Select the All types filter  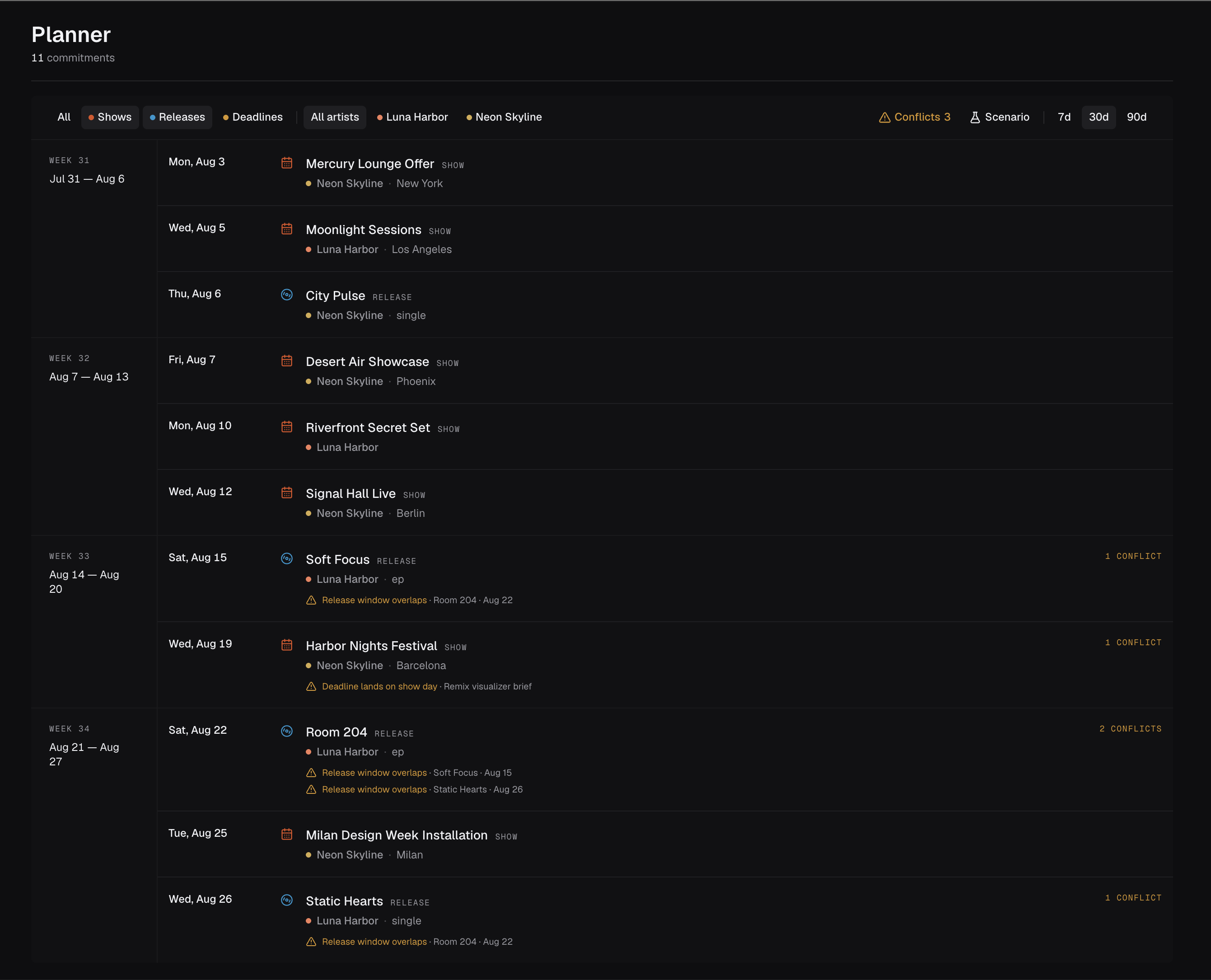tap(64, 117)
